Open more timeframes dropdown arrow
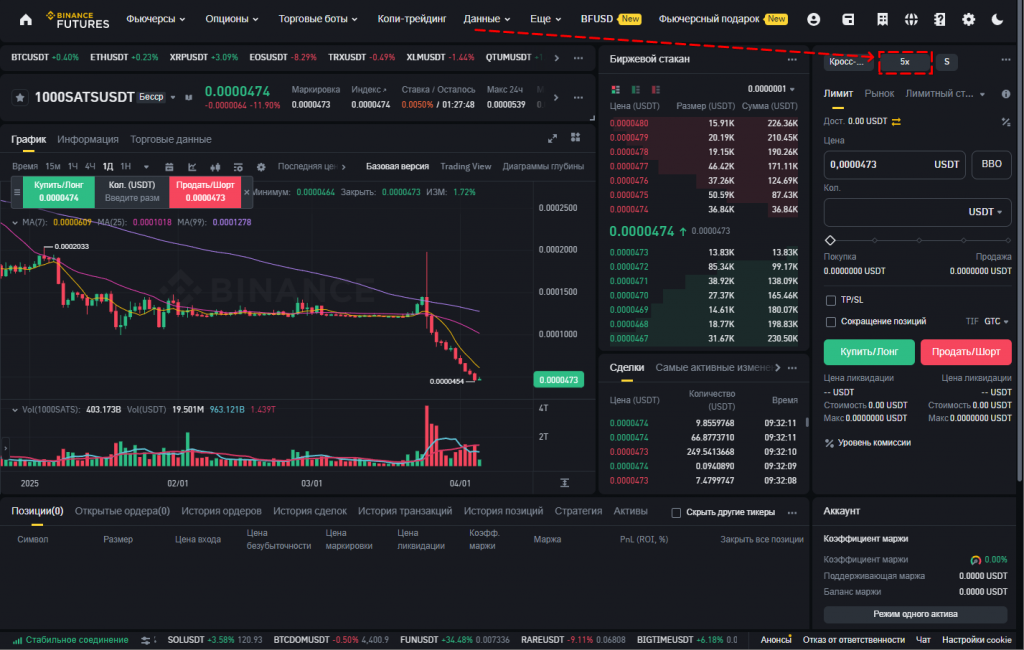Viewport: 1024px width, 650px height. 146,167
